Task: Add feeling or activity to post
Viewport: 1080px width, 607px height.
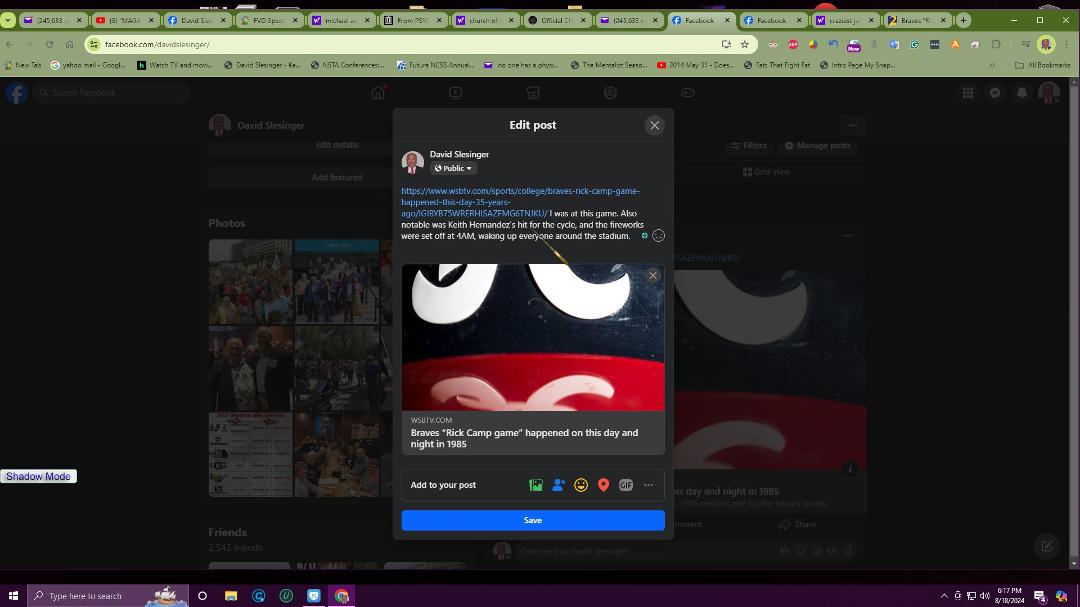Action: pos(581,485)
